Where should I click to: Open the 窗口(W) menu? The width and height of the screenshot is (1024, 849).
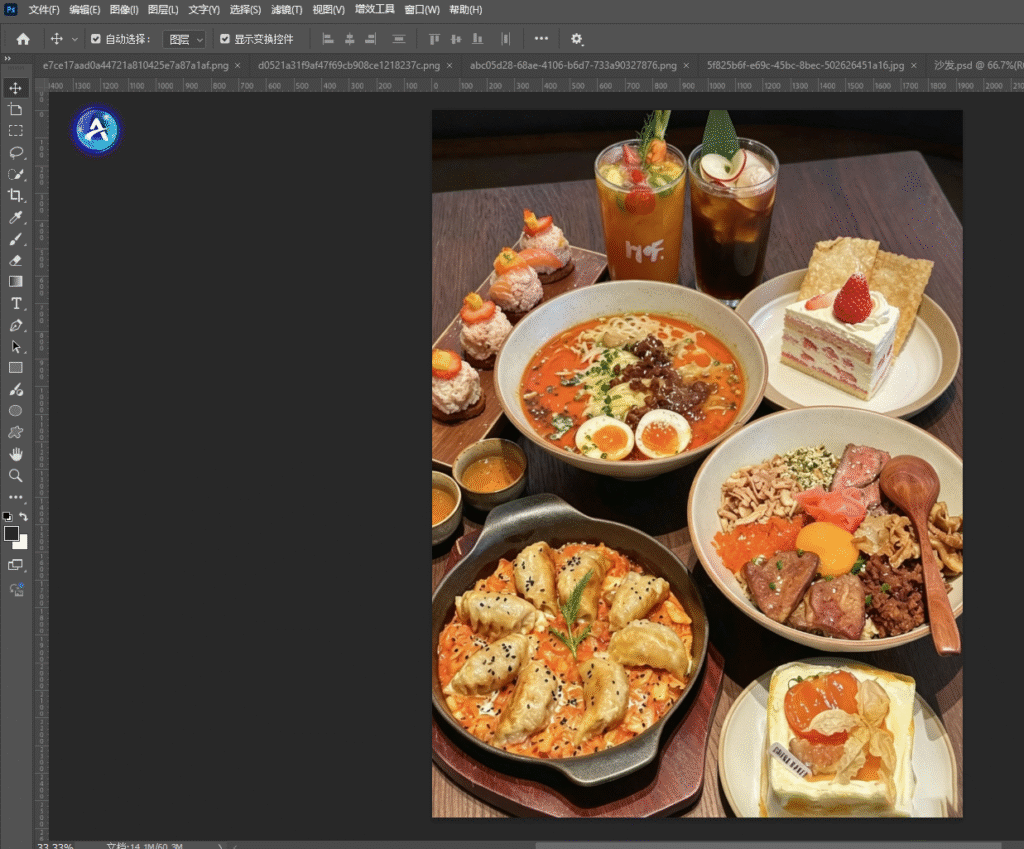point(422,10)
